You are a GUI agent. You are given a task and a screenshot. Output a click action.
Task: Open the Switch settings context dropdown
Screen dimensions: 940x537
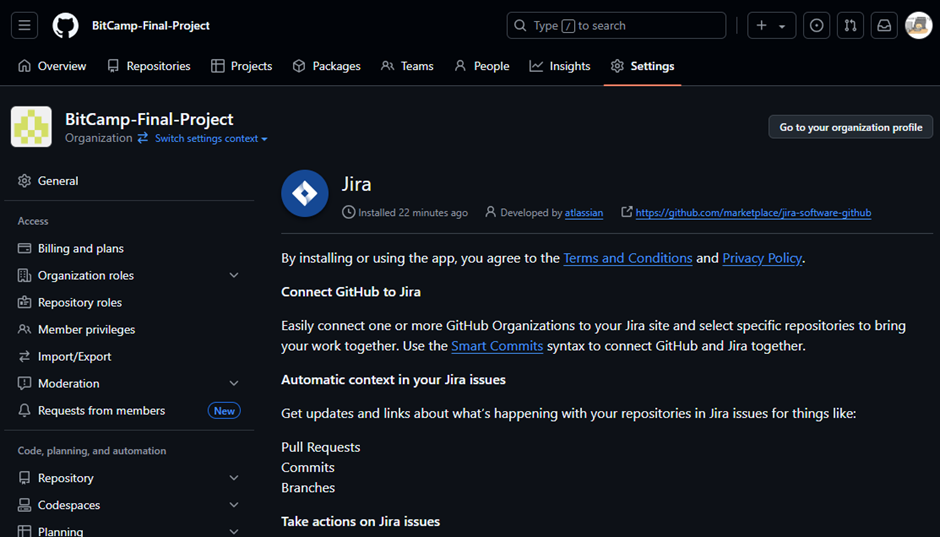click(211, 138)
